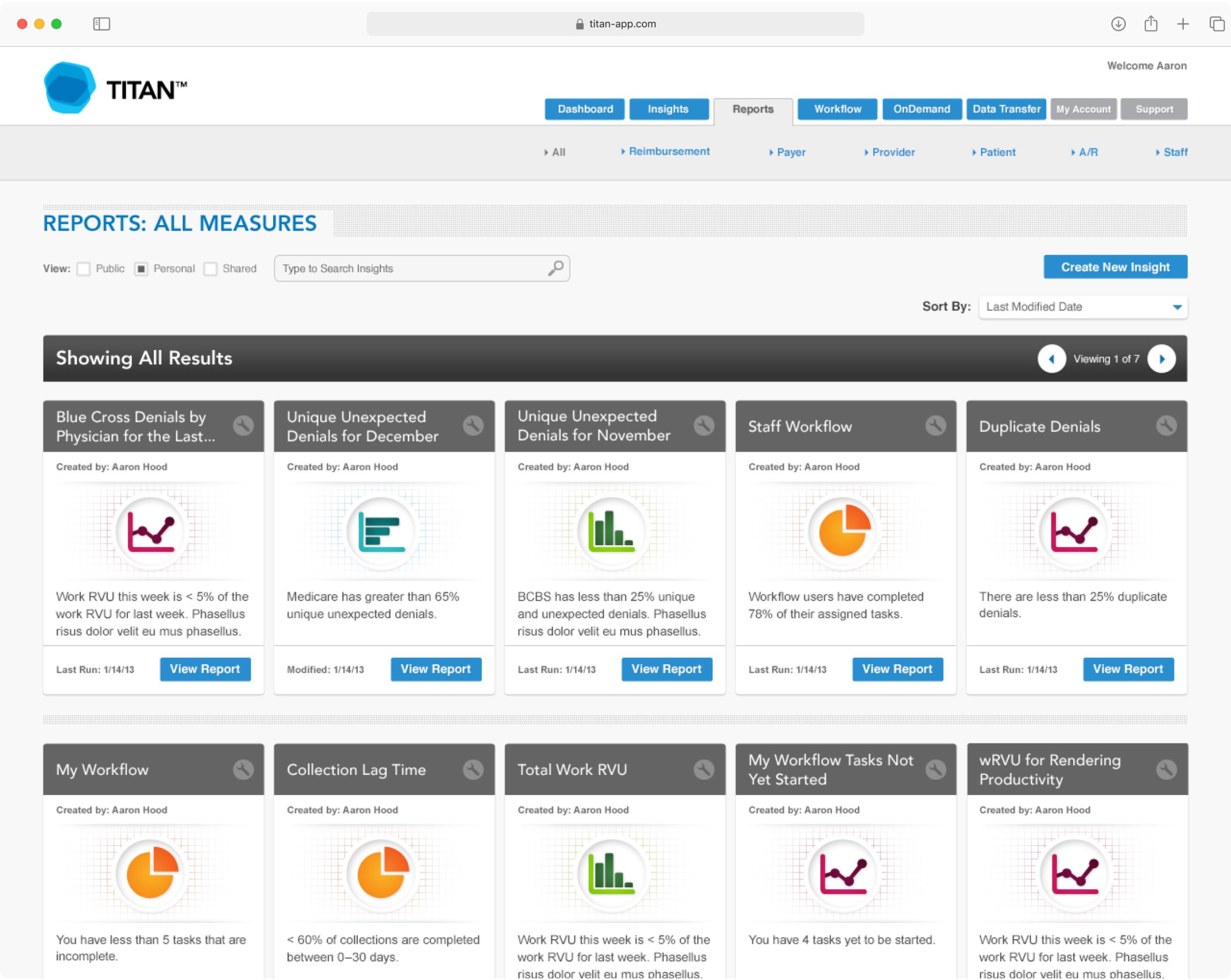Click previous results page arrow

(1051, 359)
